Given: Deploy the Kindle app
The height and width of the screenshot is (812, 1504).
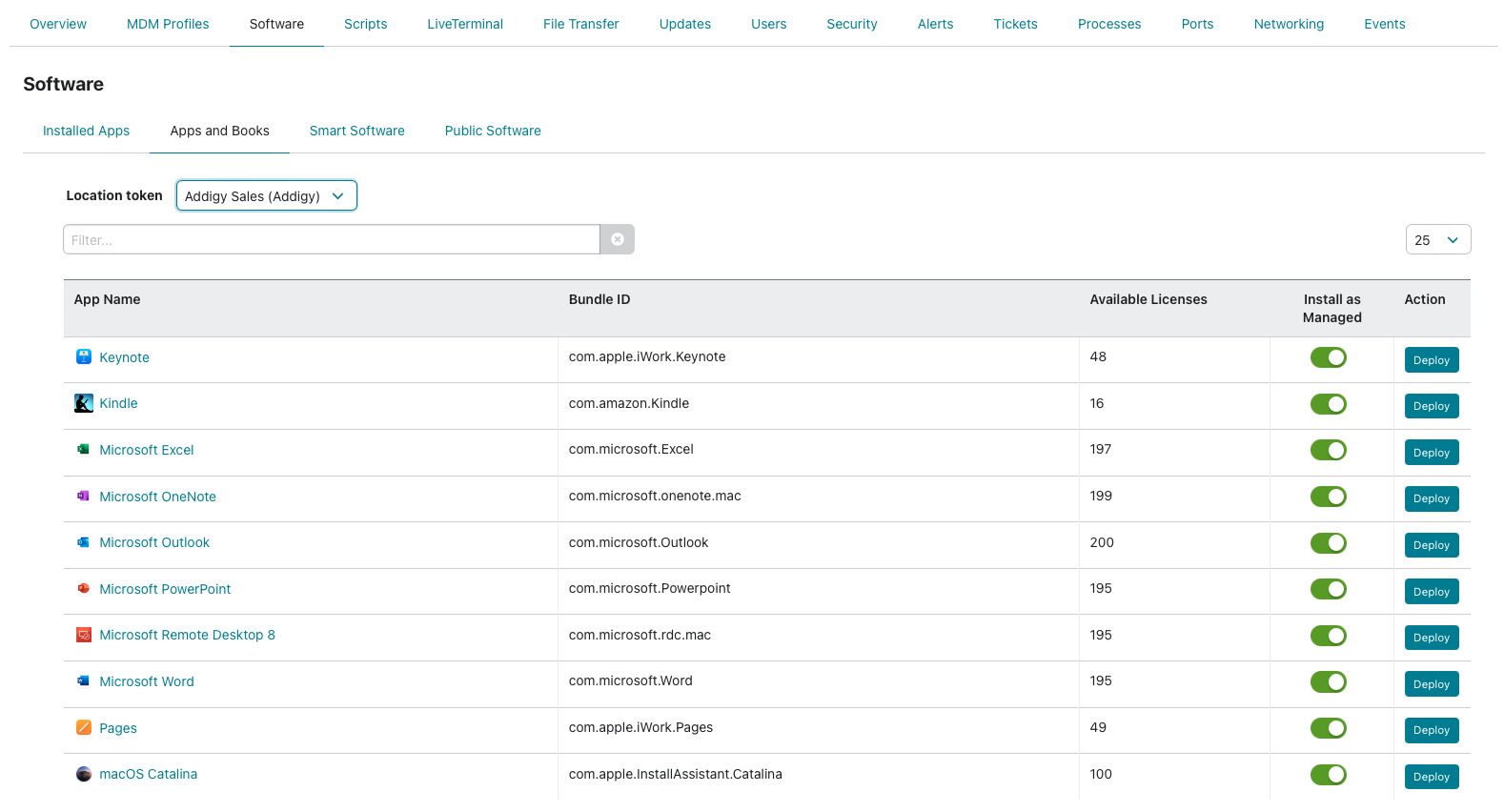Looking at the screenshot, I should click(1432, 406).
